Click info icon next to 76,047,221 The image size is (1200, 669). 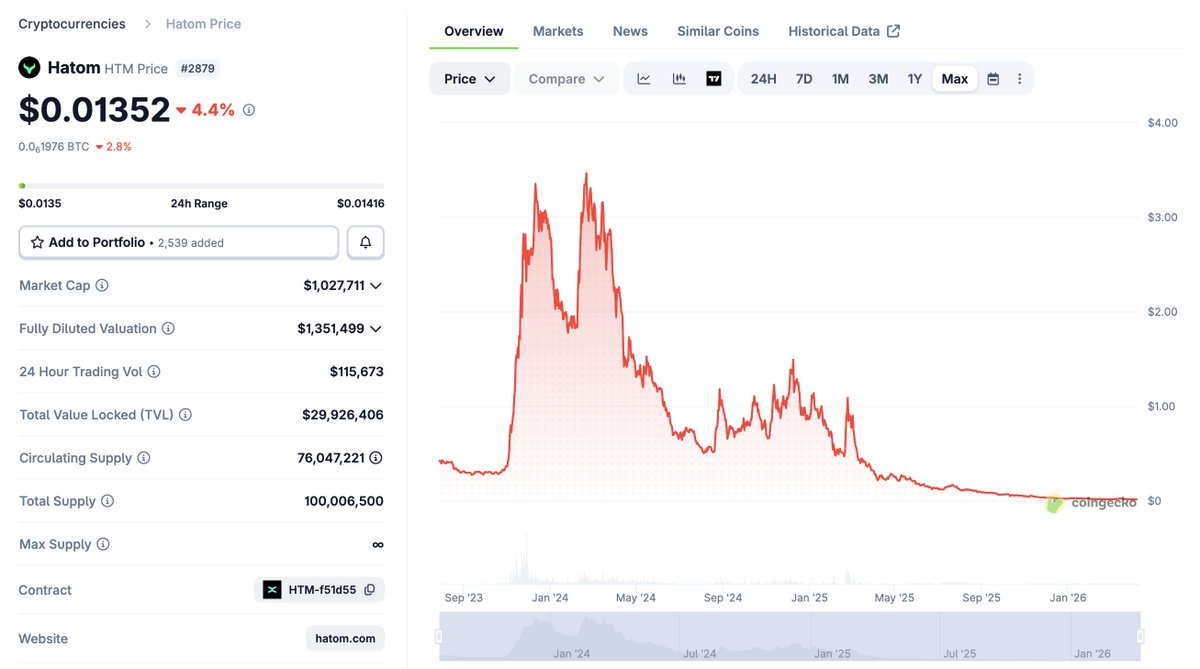click(x=376, y=458)
